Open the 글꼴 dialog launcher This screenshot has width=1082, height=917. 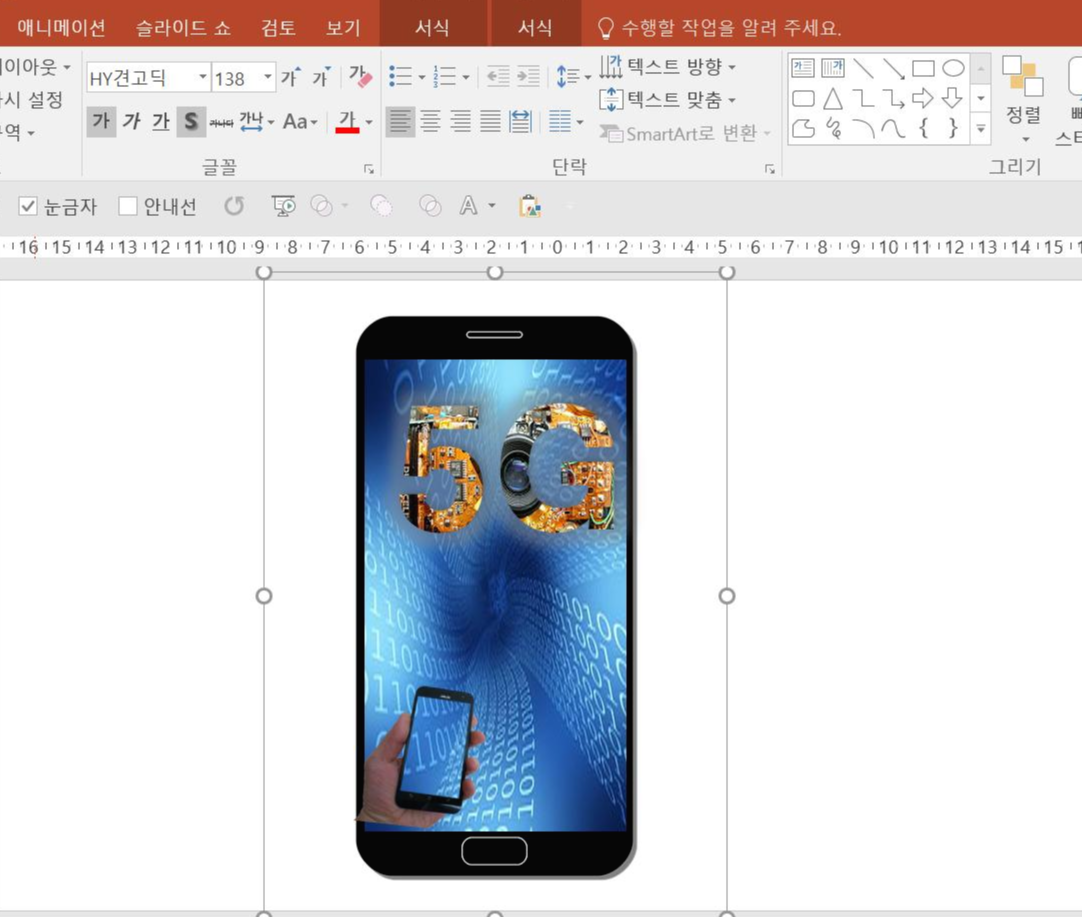369,169
